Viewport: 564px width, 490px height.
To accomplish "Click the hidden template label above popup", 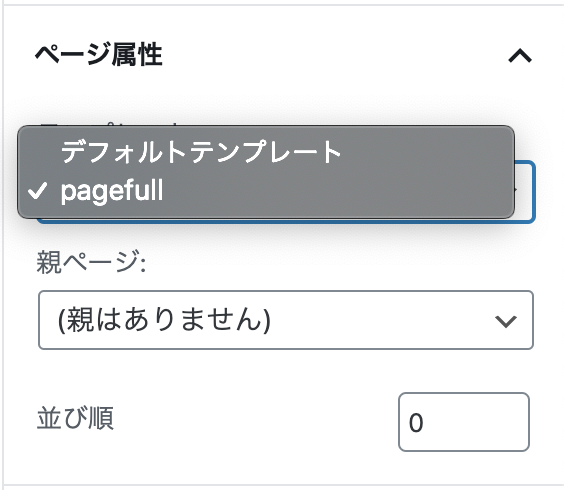I will (110, 123).
